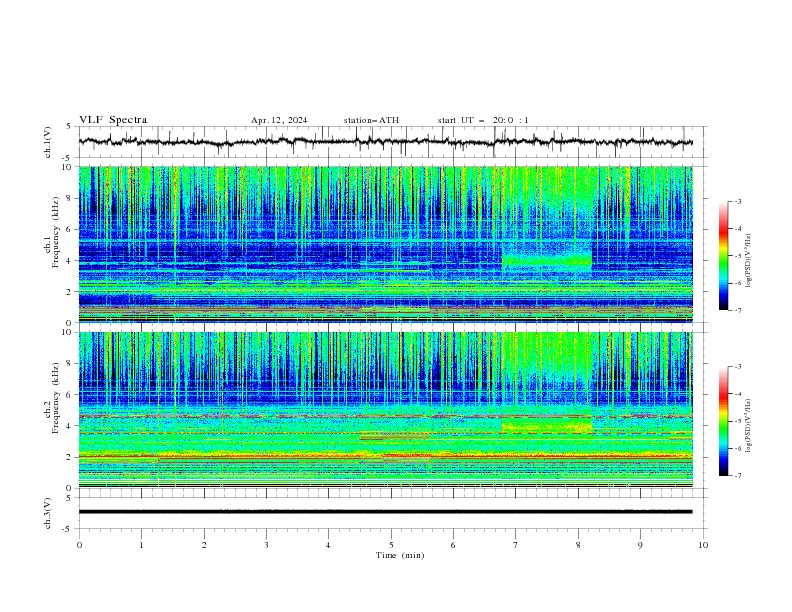792x612 pixels.
Task: Click time axis tick label "7"
Action: point(516,545)
